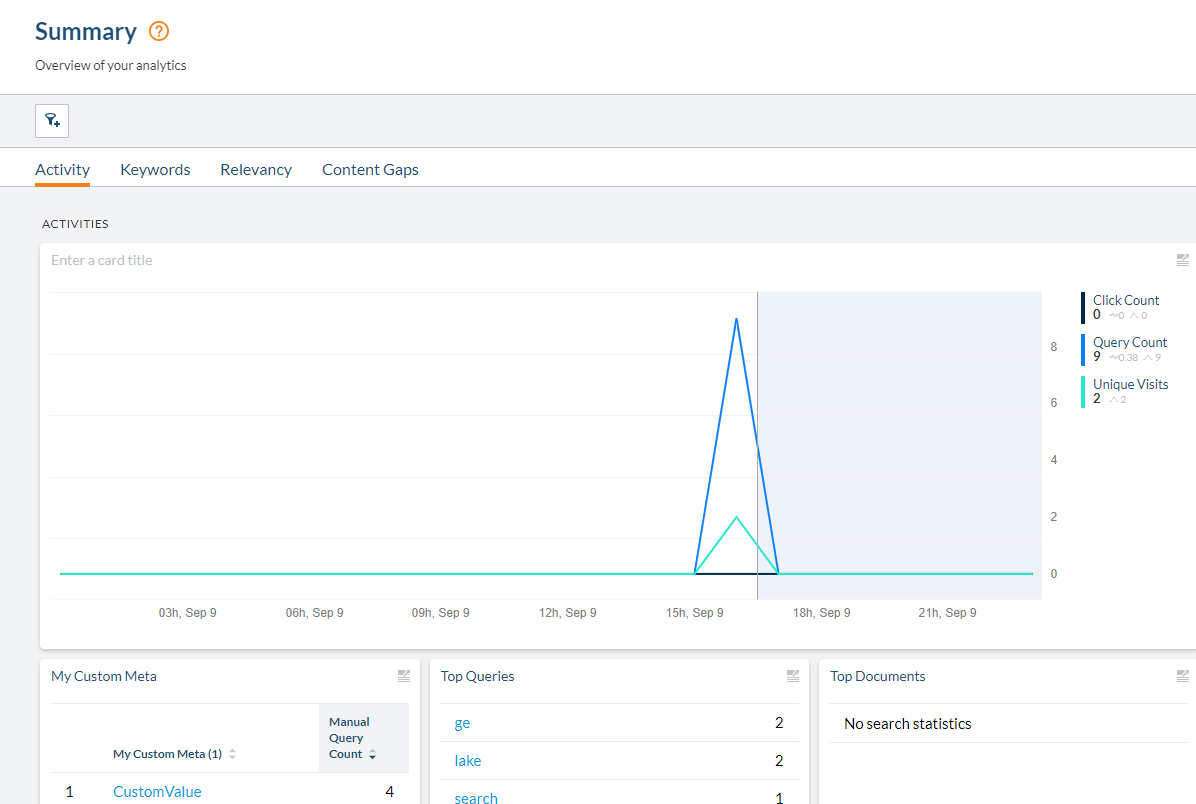Open the 'lake' top query link
This screenshot has width=1196, height=804.
[468, 761]
